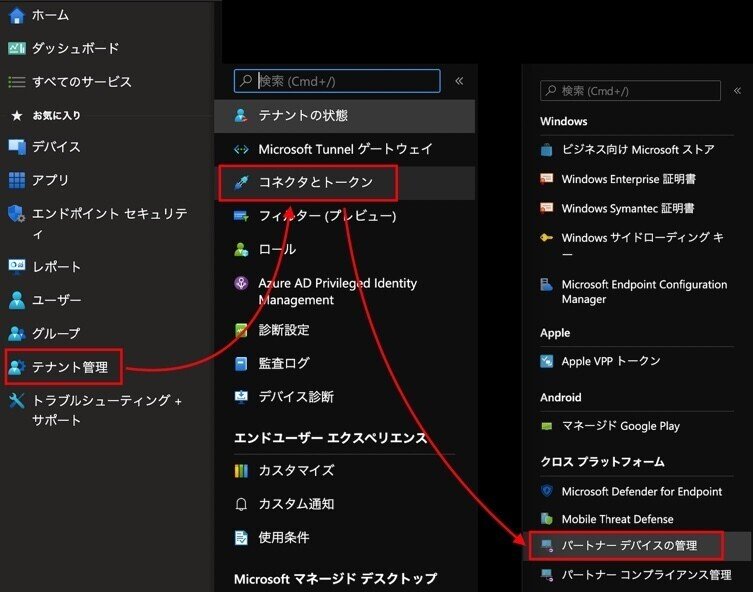Click the Connectors and tokens plug icon
The width and height of the screenshot is (753, 592).
[241, 182]
